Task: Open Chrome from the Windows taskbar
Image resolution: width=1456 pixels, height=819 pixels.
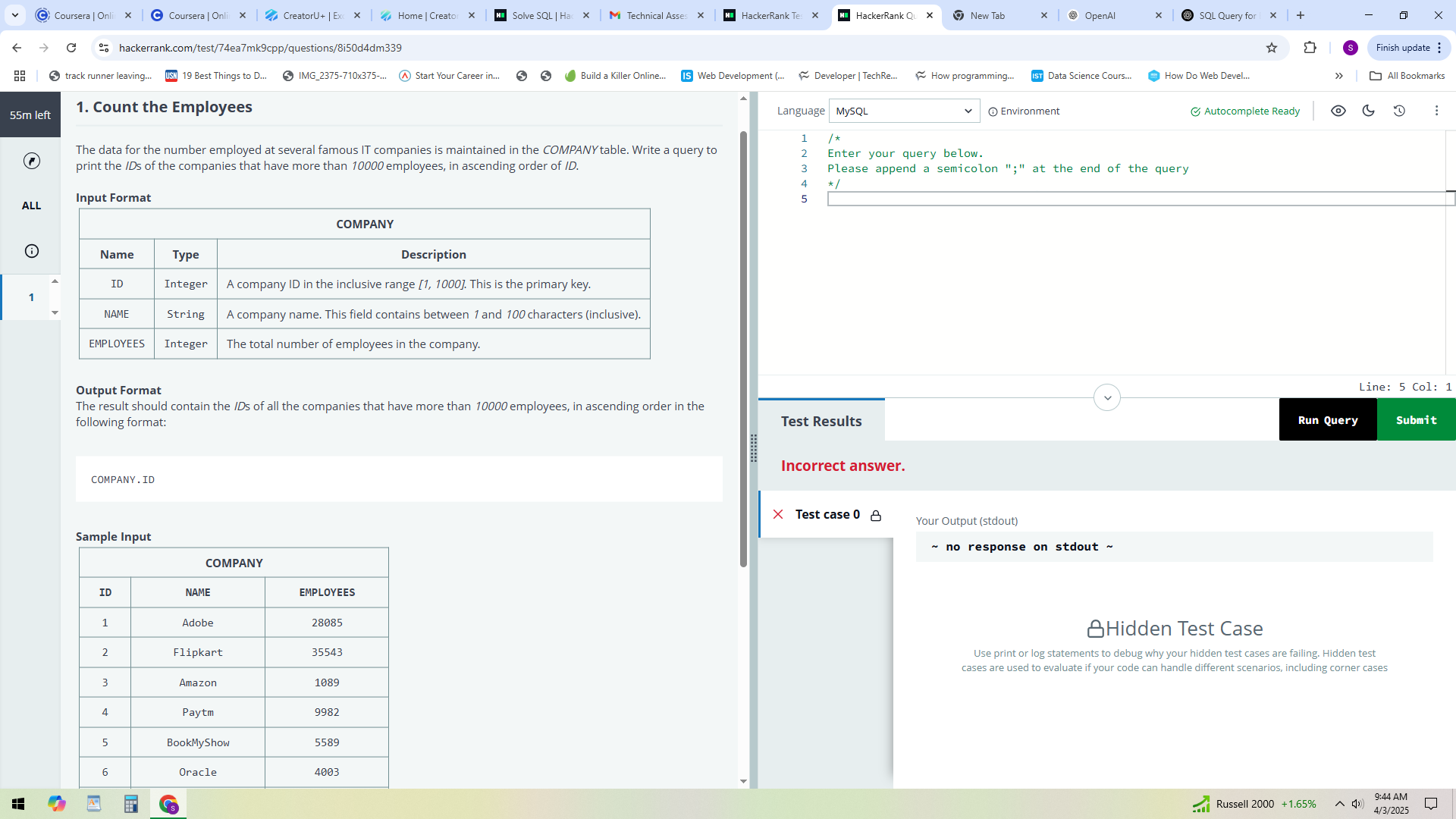Action: pyautogui.click(x=168, y=803)
